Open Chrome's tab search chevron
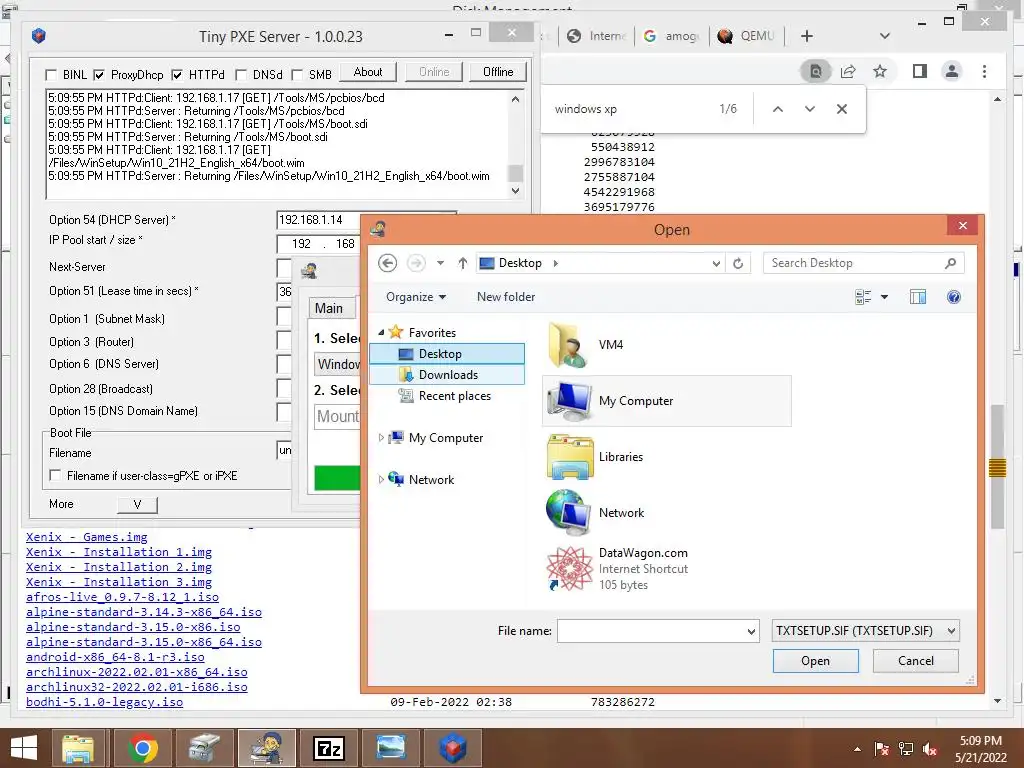The image size is (1024, 768). click(x=885, y=36)
